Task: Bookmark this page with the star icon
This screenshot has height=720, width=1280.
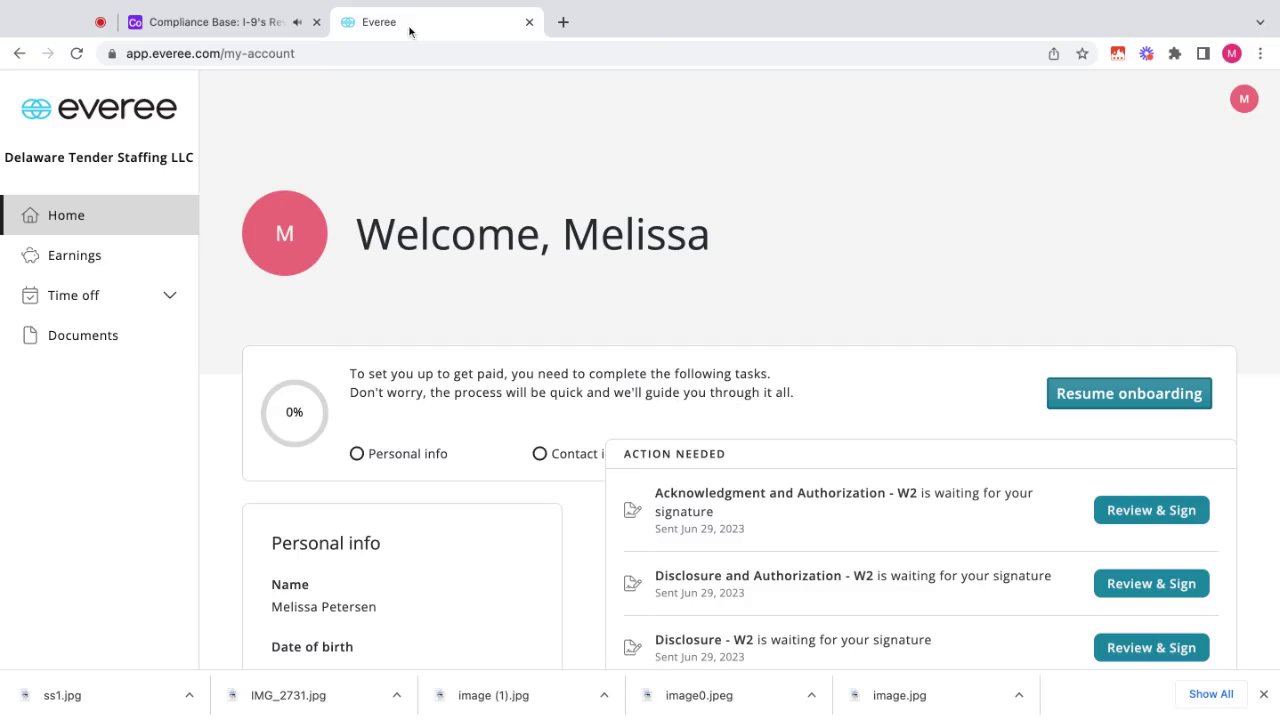Action: pyautogui.click(x=1082, y=54)
